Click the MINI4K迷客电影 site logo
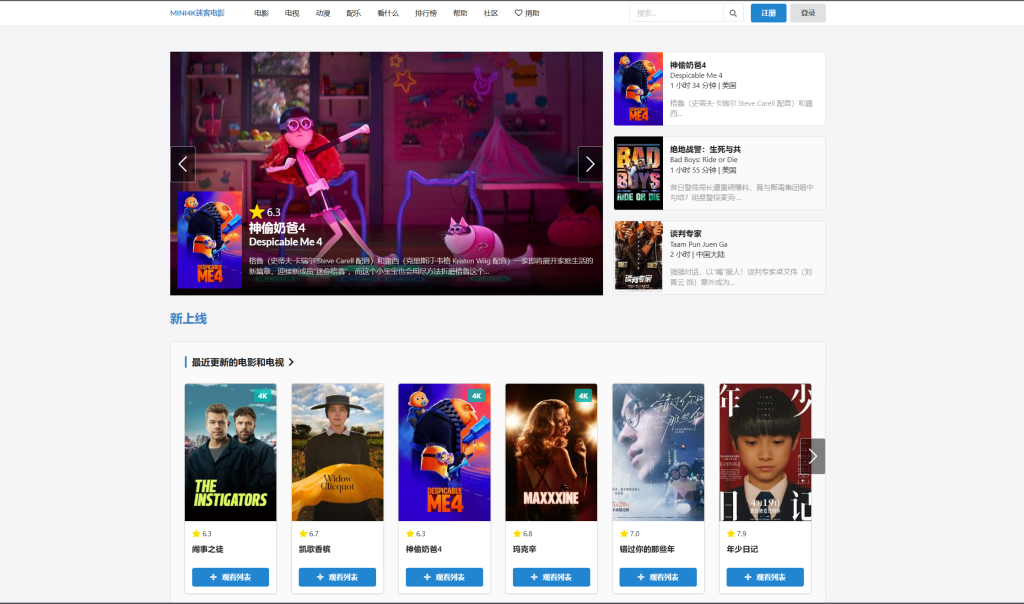 197,13
